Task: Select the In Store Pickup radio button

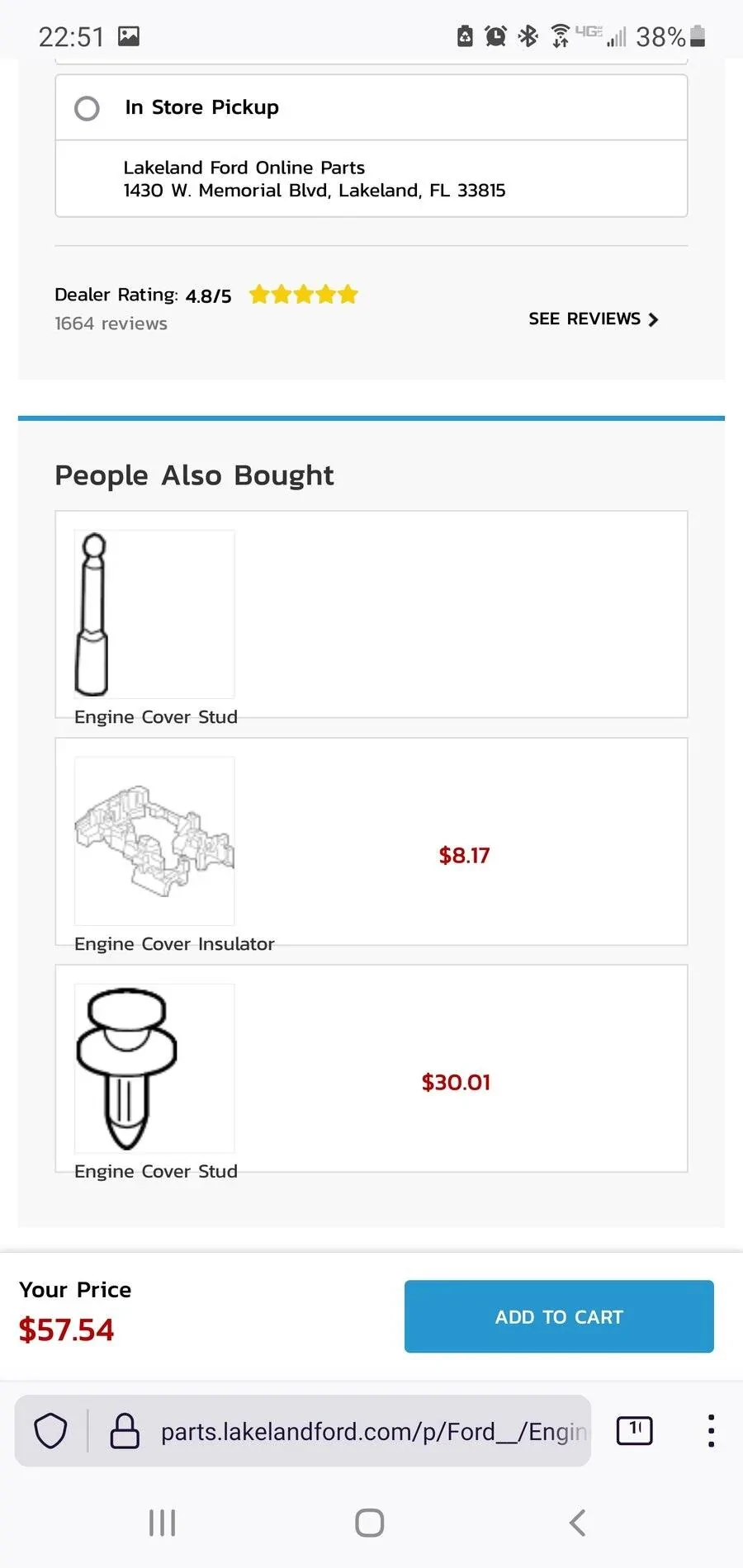Action: pyautogui.click(x=87, y=108)
